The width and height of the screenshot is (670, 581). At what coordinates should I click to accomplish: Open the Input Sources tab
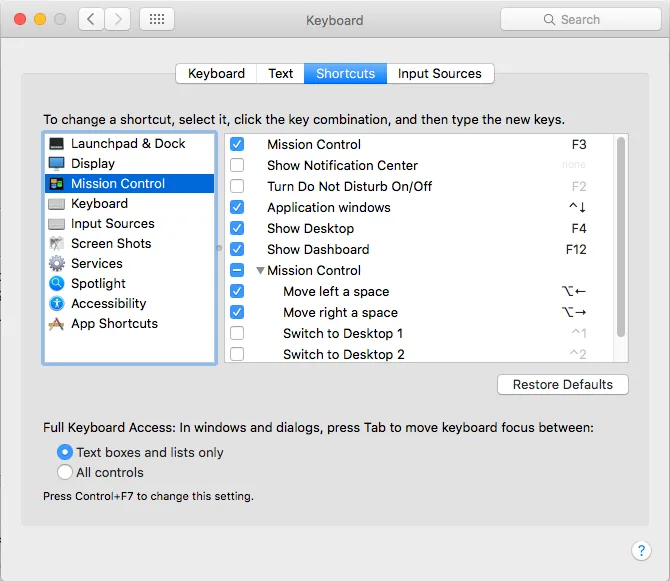[440, 73]
